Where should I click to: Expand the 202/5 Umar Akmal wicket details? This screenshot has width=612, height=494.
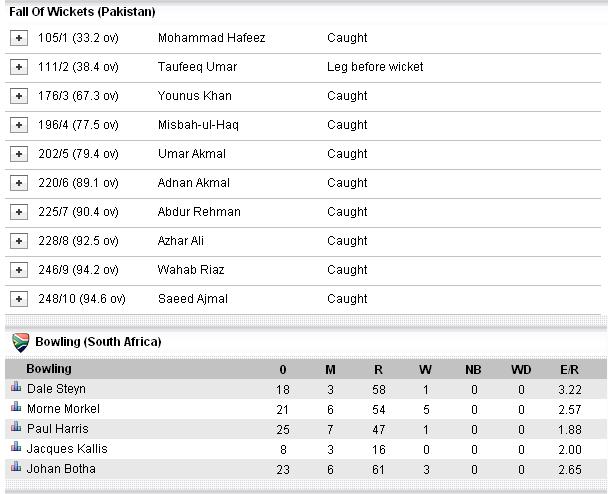tap(19, 154)
